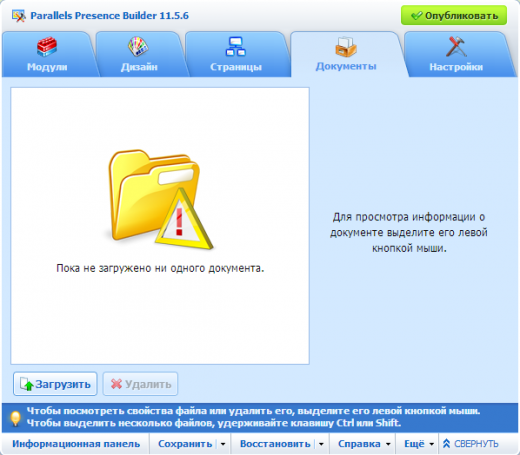Open Информационная панель link

click(76, 444)
